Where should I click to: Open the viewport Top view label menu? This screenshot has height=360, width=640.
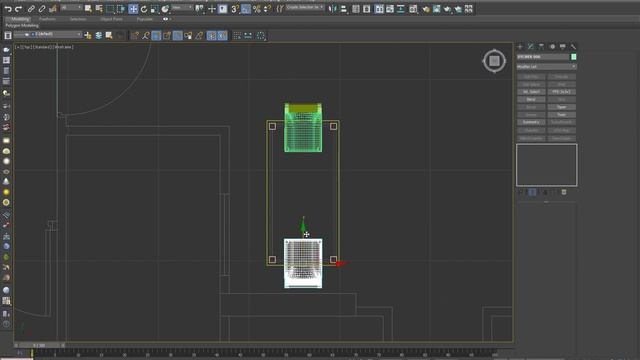[26, 47]
